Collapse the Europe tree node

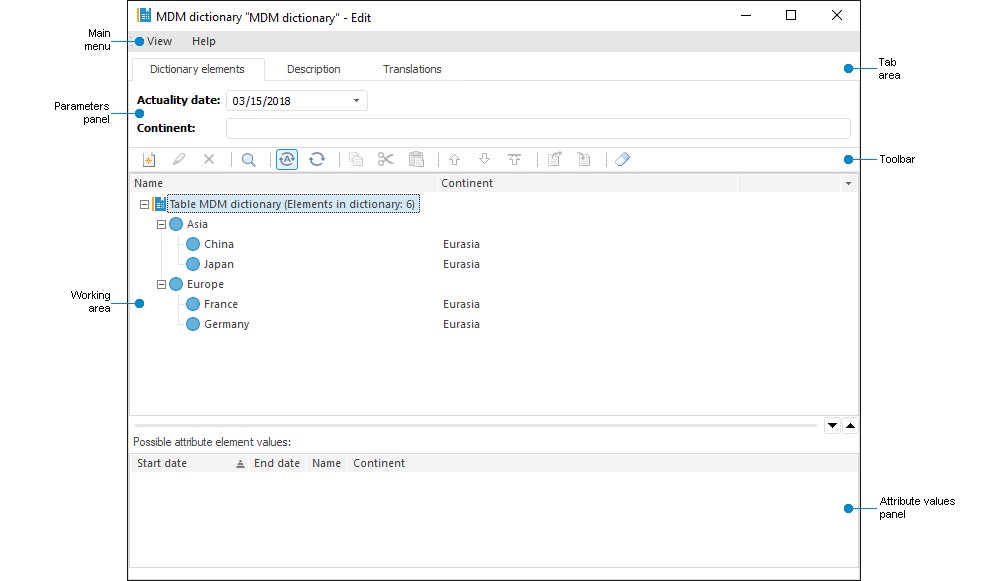(161, 284)
